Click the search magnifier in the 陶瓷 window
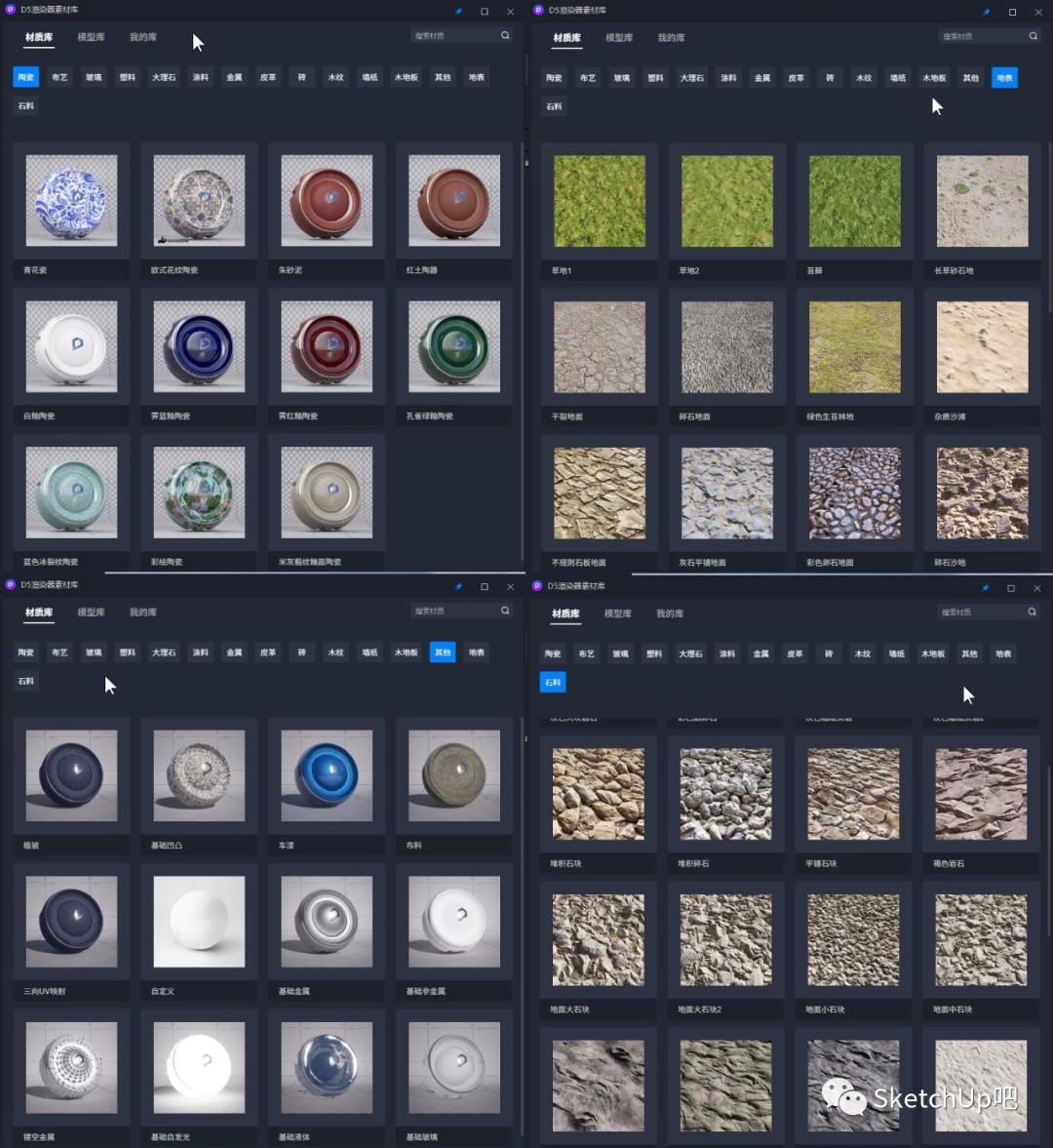 pyautogui.click(x=505, y=35)
